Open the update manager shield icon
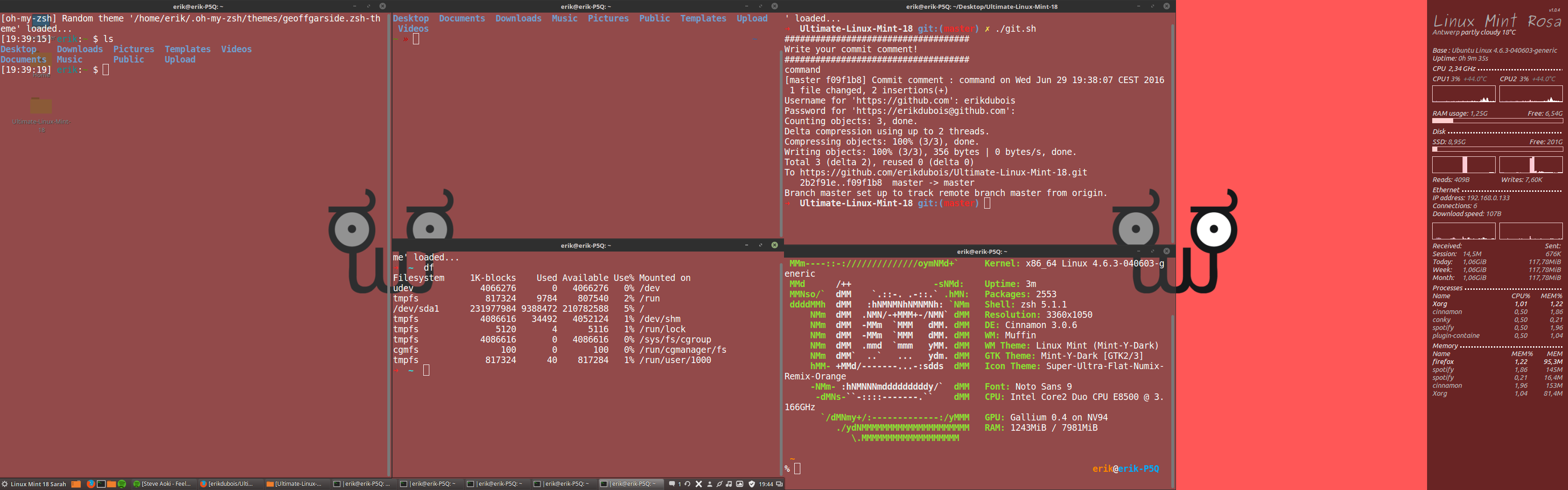The image size is (1568, 490). 752,484
